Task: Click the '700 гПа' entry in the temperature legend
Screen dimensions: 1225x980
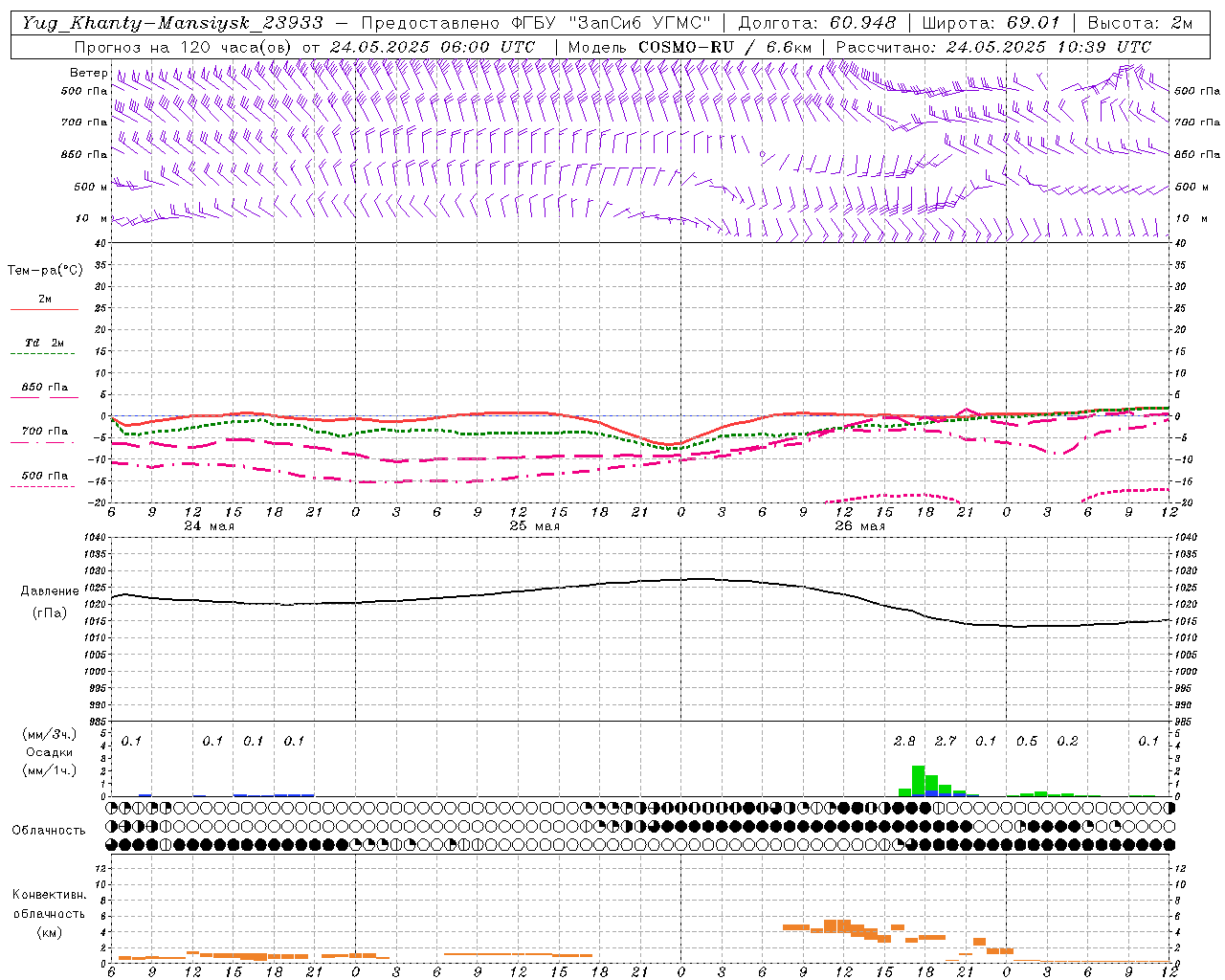Action: click(x=45, y=432)
